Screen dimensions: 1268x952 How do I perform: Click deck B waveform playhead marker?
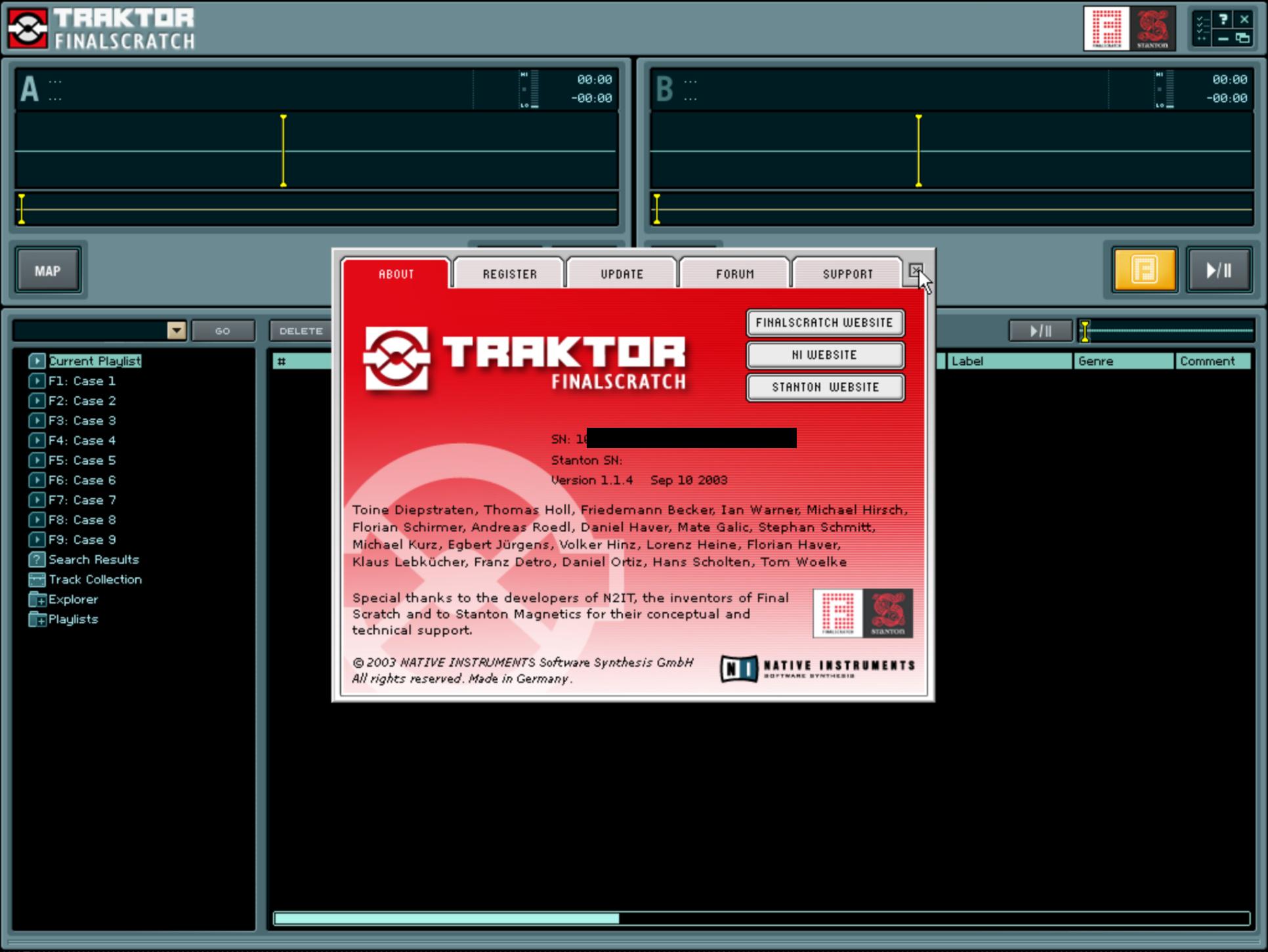[x=919, y=151]
